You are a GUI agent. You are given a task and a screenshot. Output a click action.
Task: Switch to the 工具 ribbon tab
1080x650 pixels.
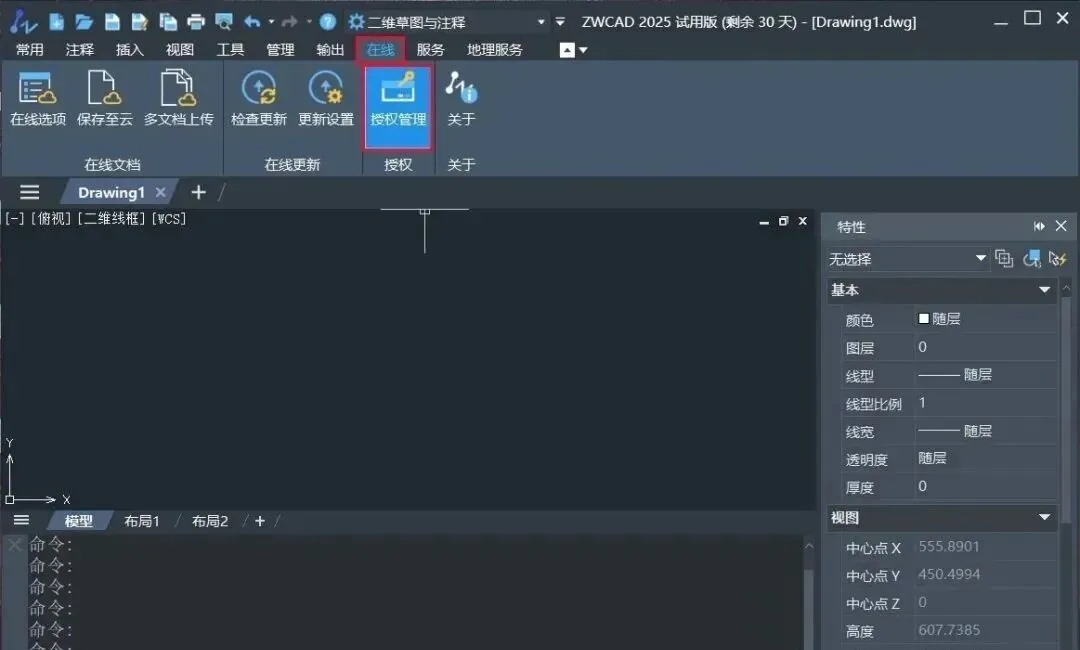point(230,50)
